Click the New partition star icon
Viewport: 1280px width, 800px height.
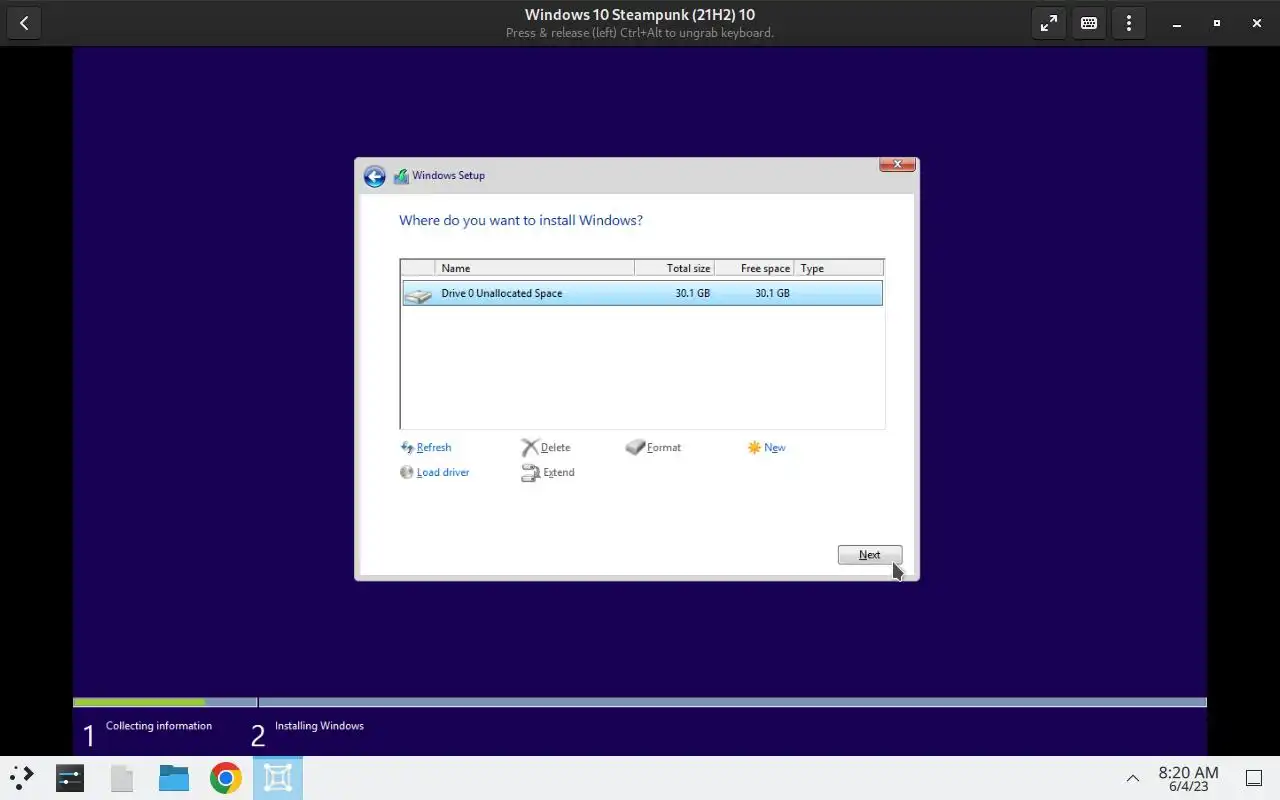(x=754, y=448)
